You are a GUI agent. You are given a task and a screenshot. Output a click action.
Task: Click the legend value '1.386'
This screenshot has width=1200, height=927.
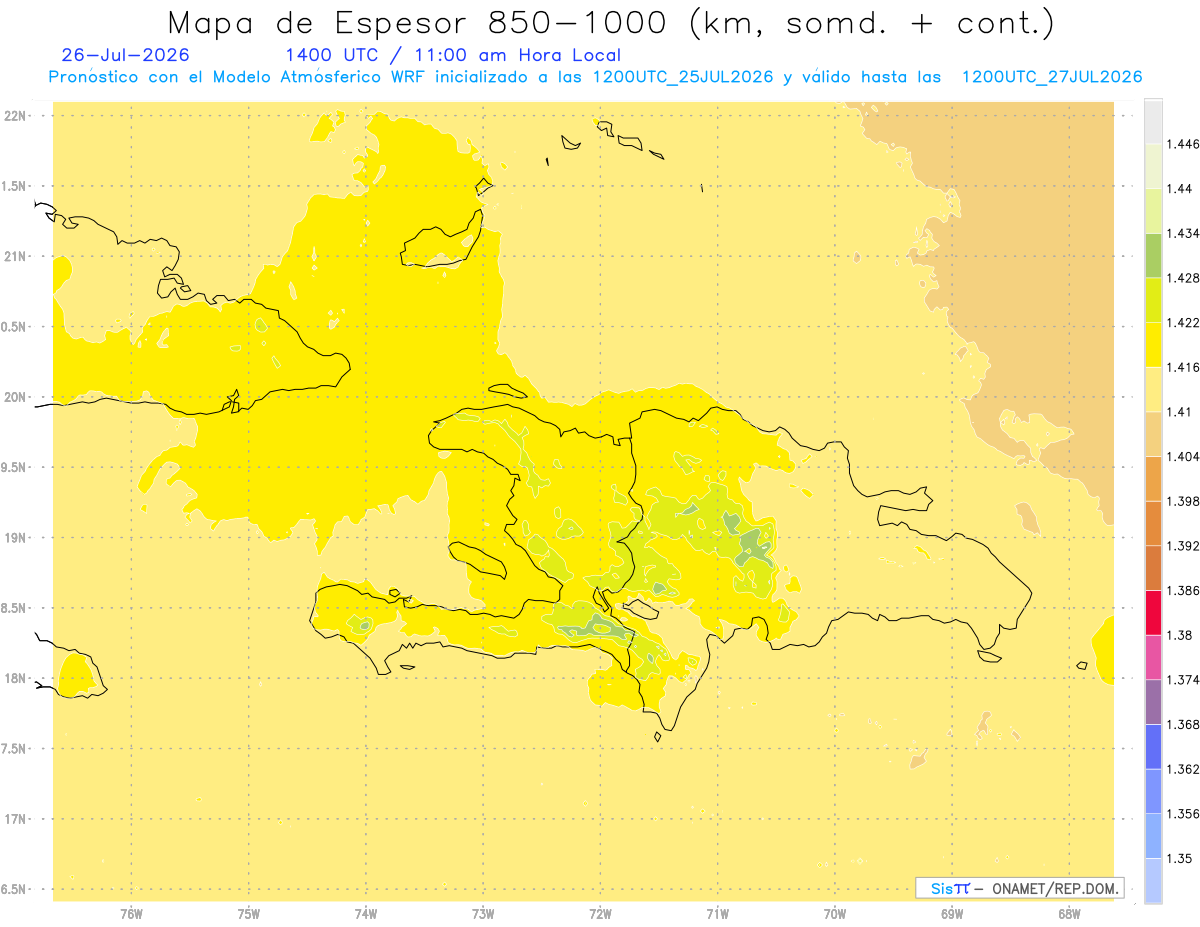[1184, 590]
